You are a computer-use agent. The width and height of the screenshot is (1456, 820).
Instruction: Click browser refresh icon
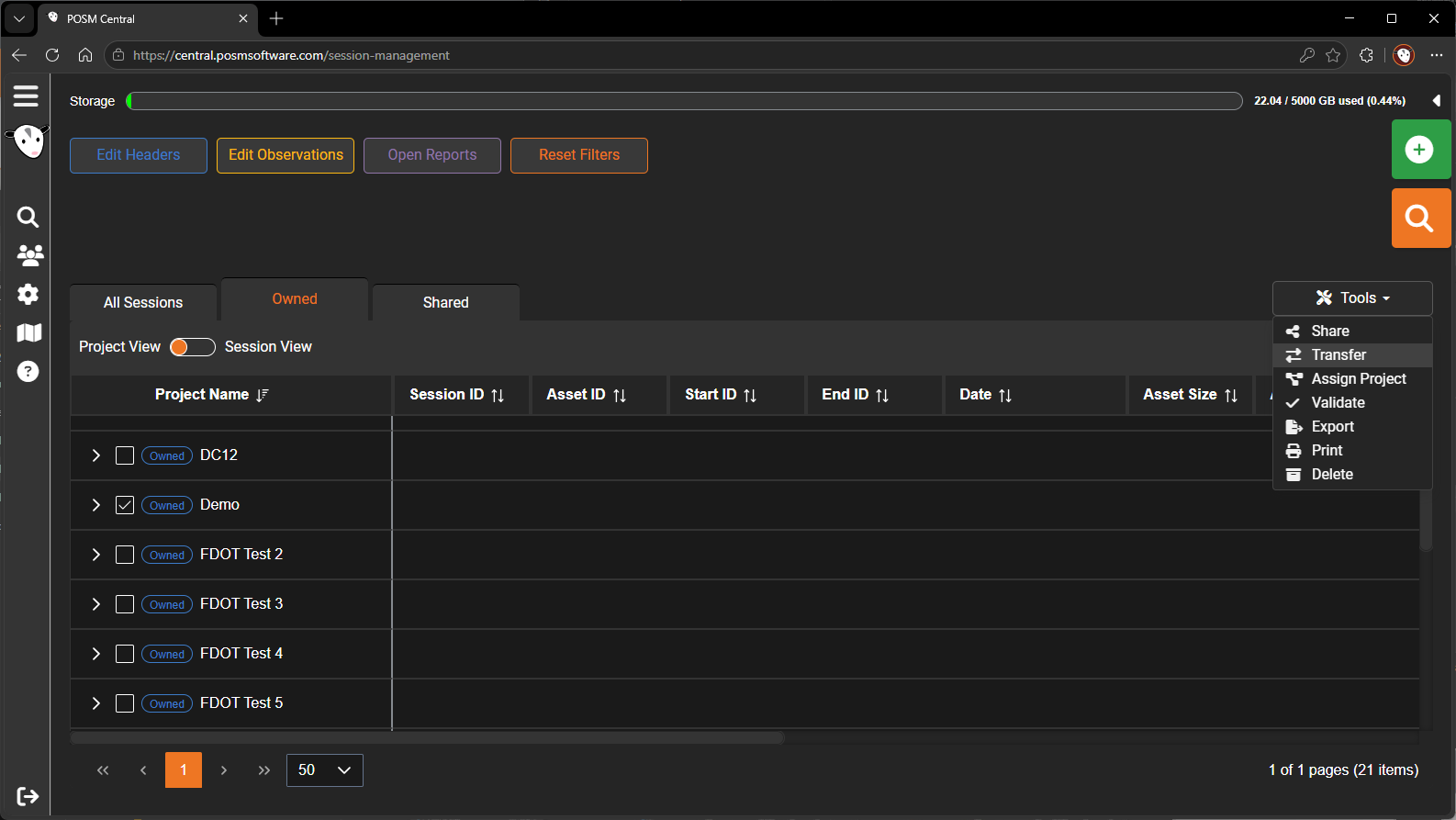coord(52,55)
